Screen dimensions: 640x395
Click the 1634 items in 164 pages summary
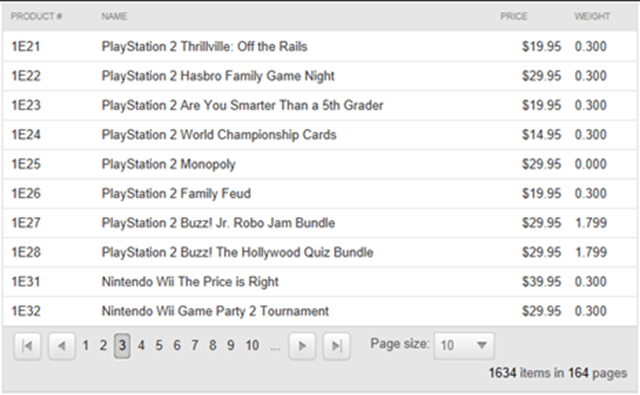click(558, 373)
